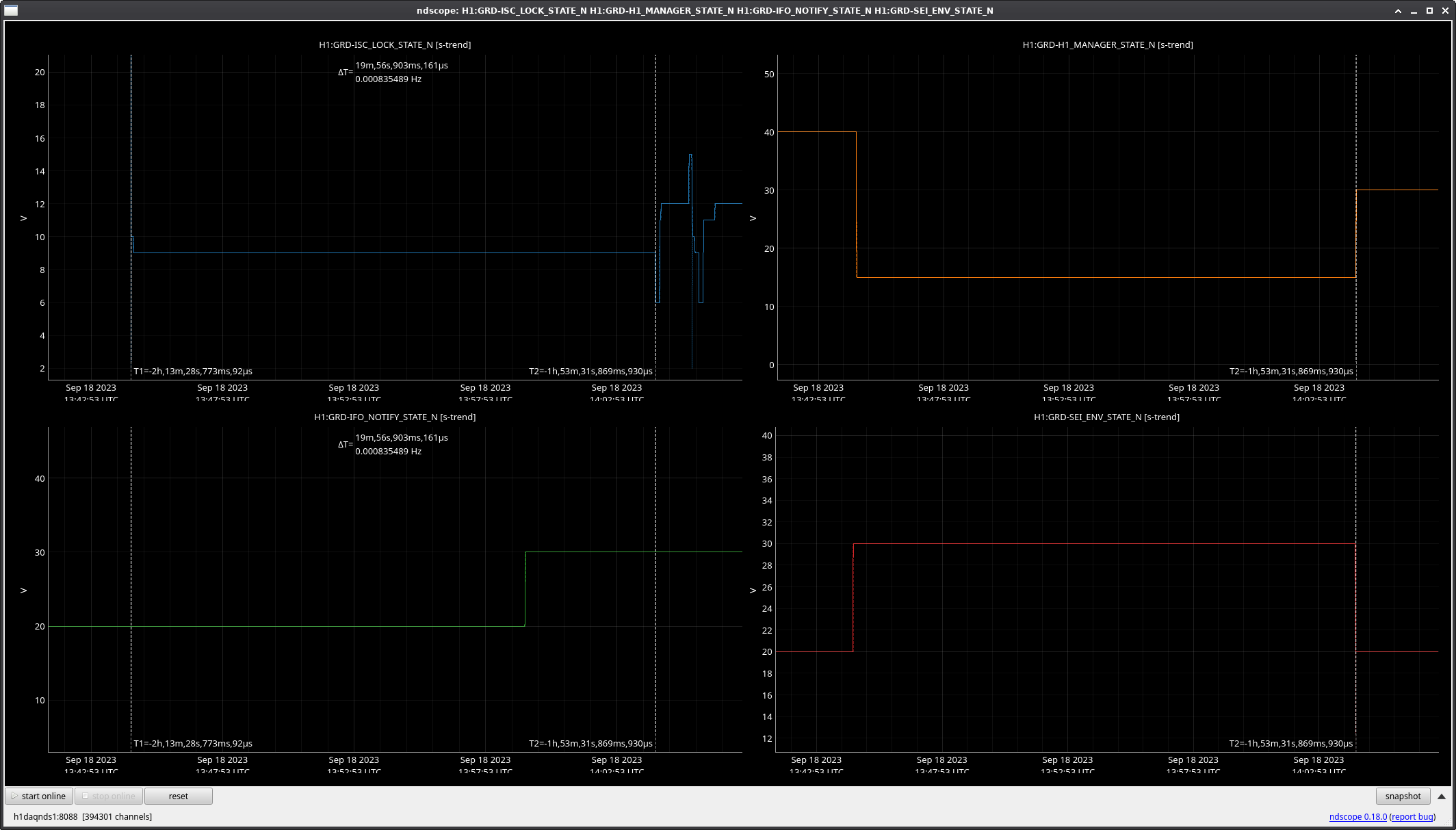Minimize the ndscope window

click(x=1414, y=10)
